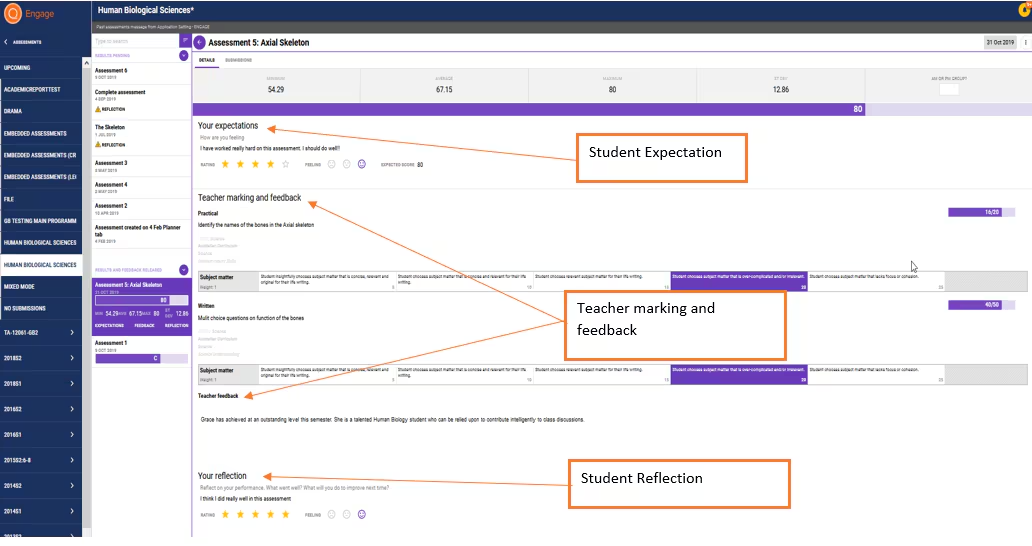Open the three-dot menu beside 31 Oct 2019
The width and height of the screenshot is (1032, 546).
point(1025,42)
